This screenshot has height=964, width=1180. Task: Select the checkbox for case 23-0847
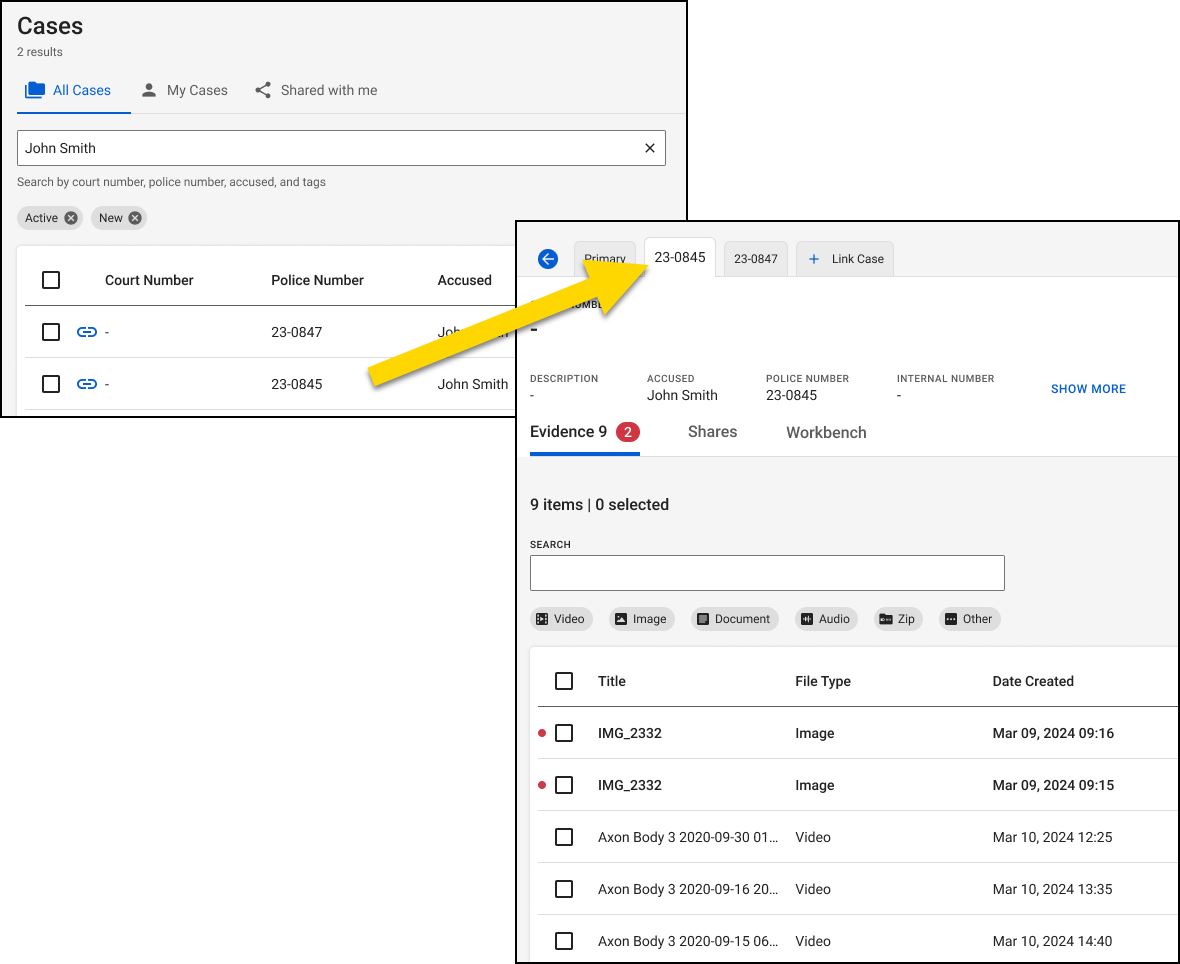pyautogui.click(x=51, y=332)
